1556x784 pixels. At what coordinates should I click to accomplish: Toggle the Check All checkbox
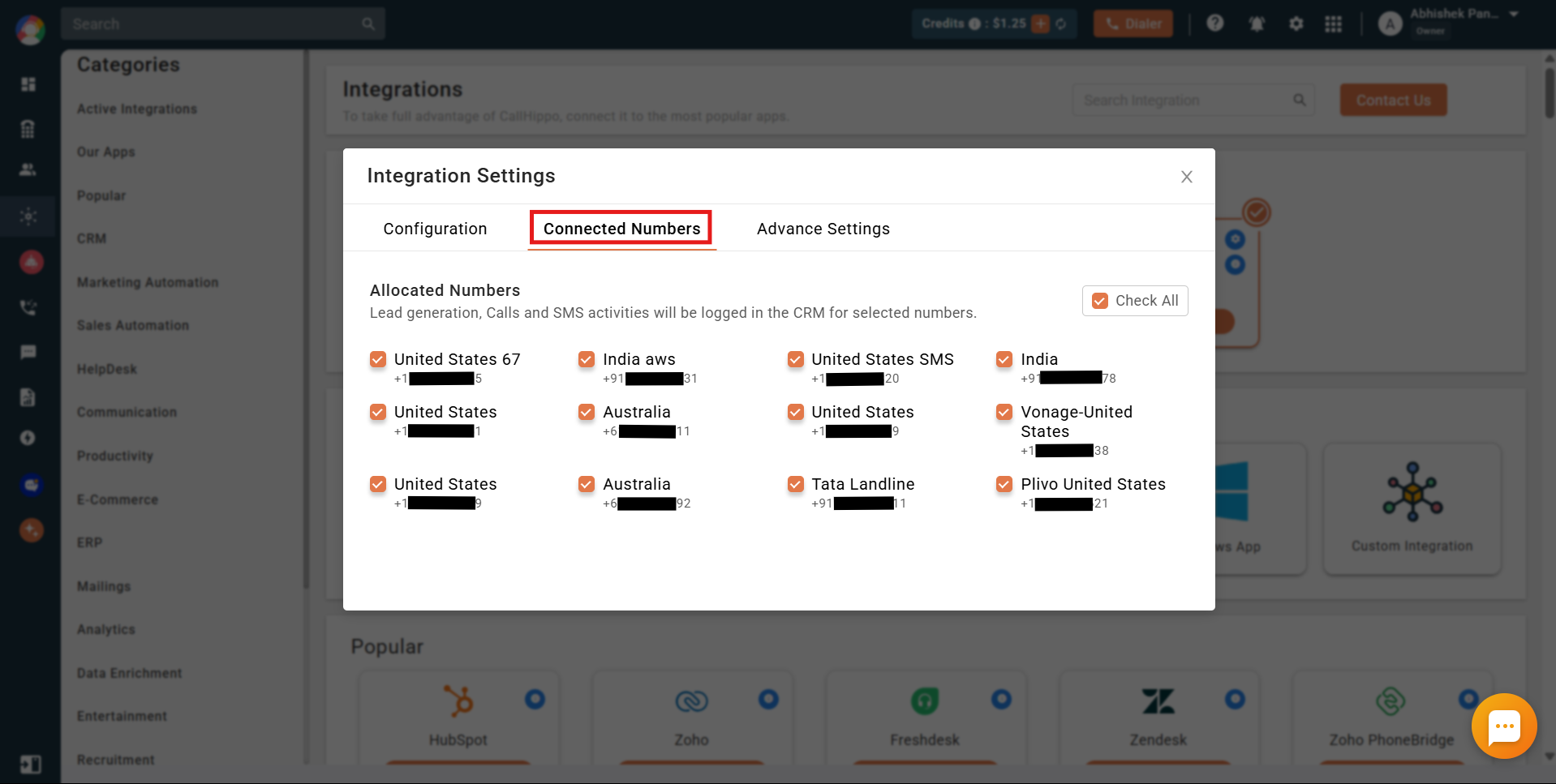click(x=1100, y=301)
